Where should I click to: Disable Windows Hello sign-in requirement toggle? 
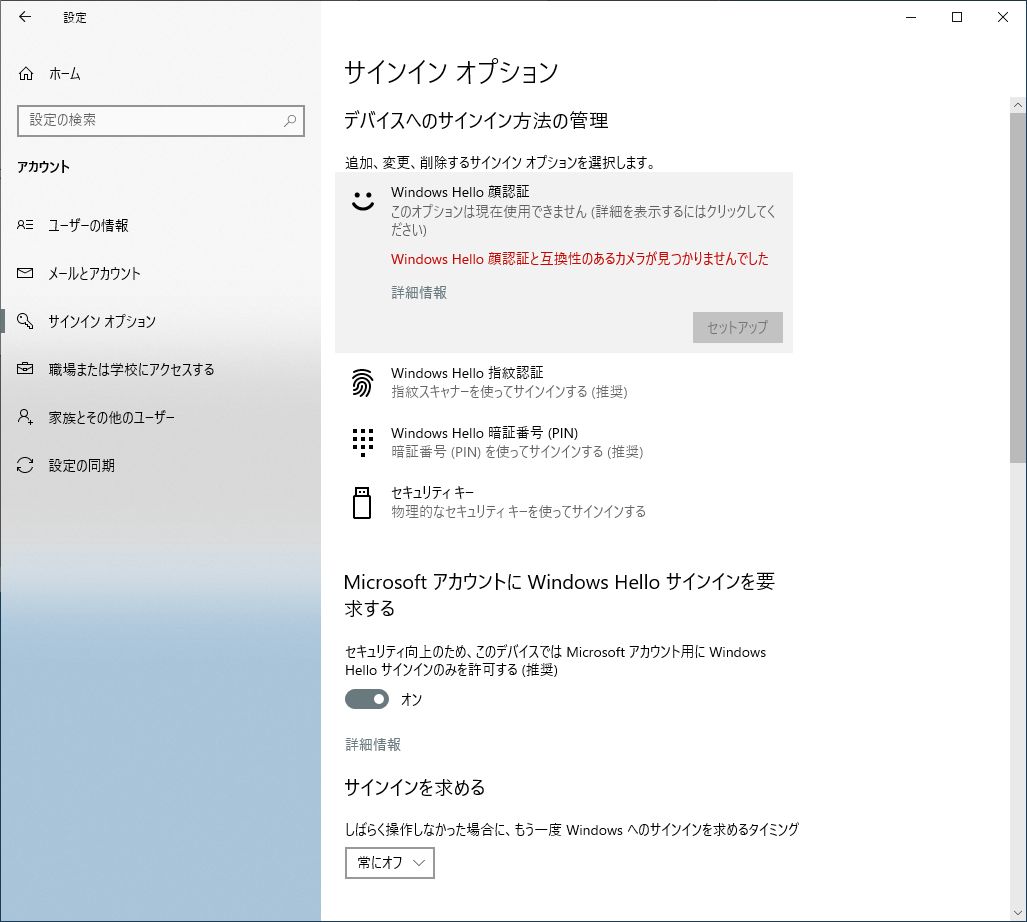click(366, 699)
